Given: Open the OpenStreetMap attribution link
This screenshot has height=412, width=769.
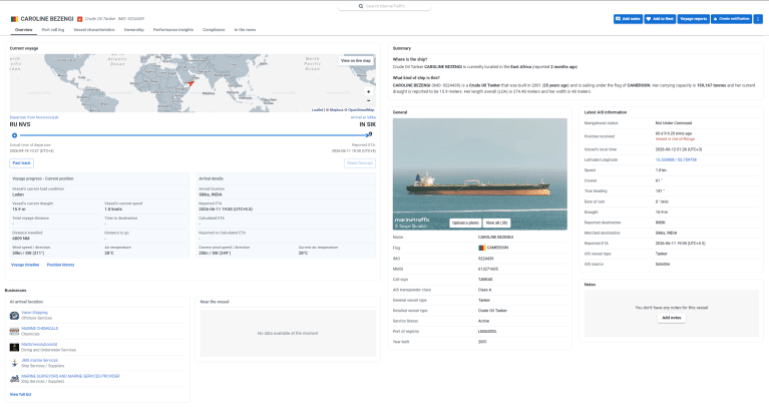Looking at the screenshot, I should point(361,110).
